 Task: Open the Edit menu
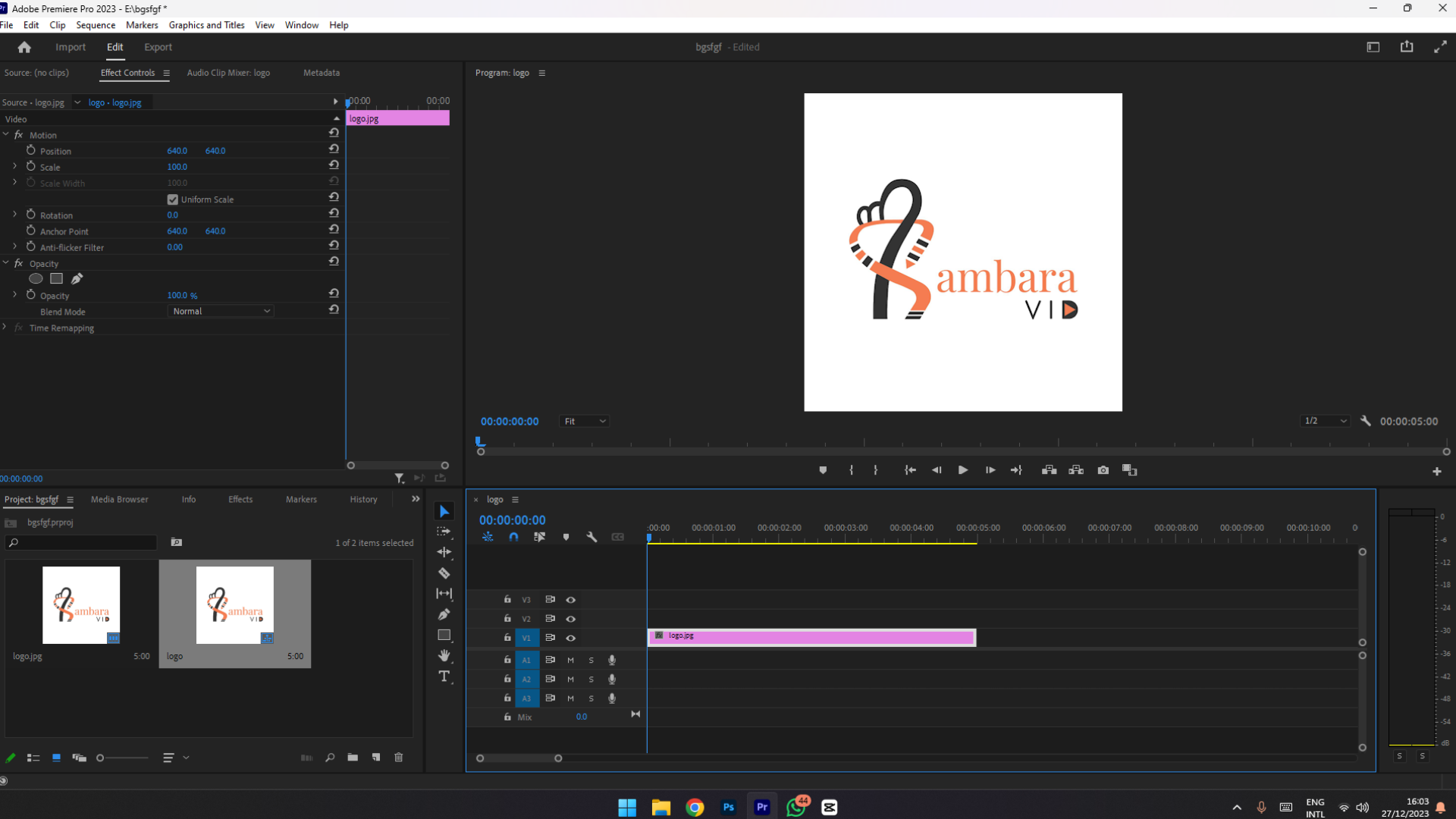31,25
